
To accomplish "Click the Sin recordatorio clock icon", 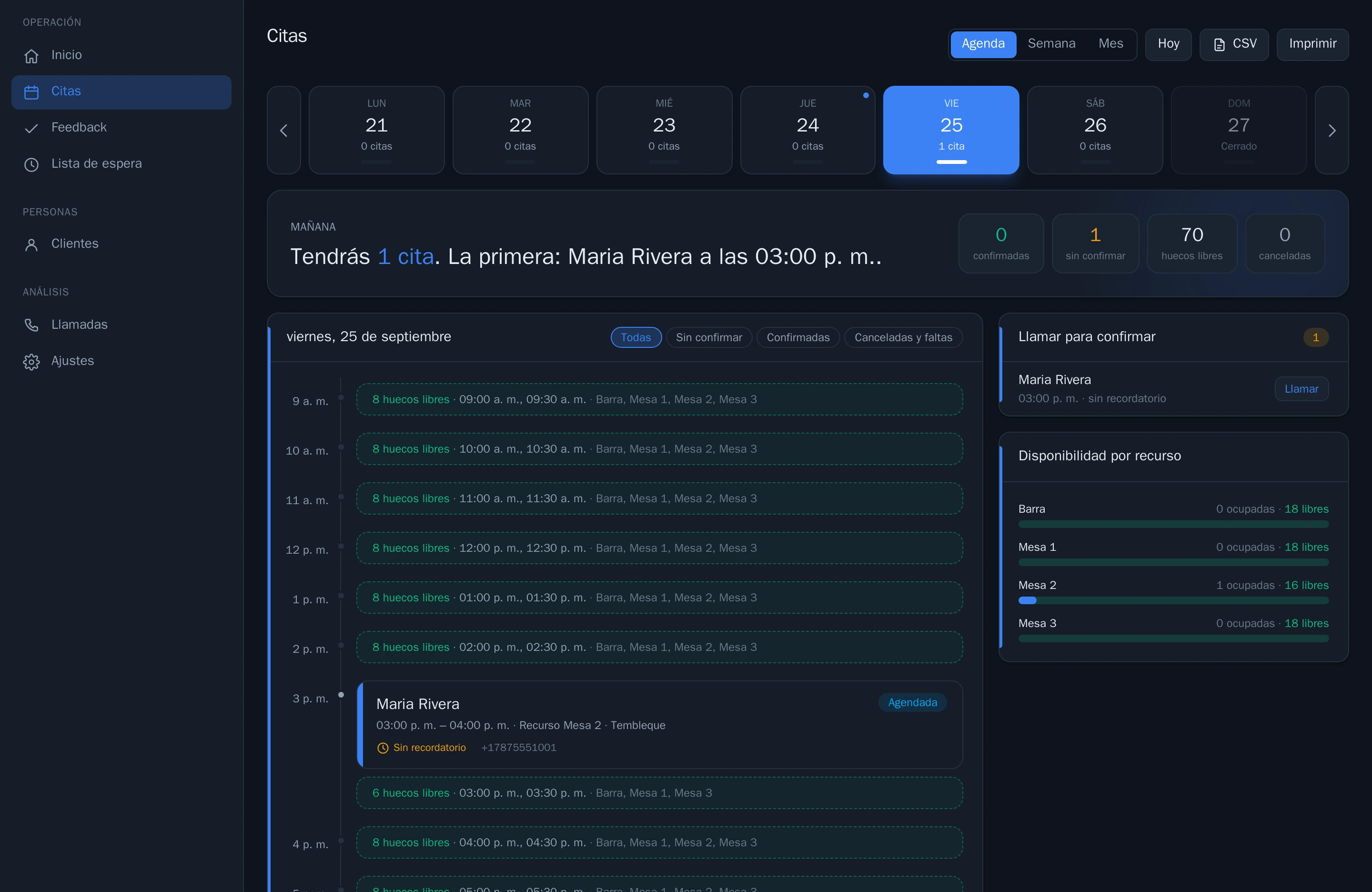I will point(383,748).
